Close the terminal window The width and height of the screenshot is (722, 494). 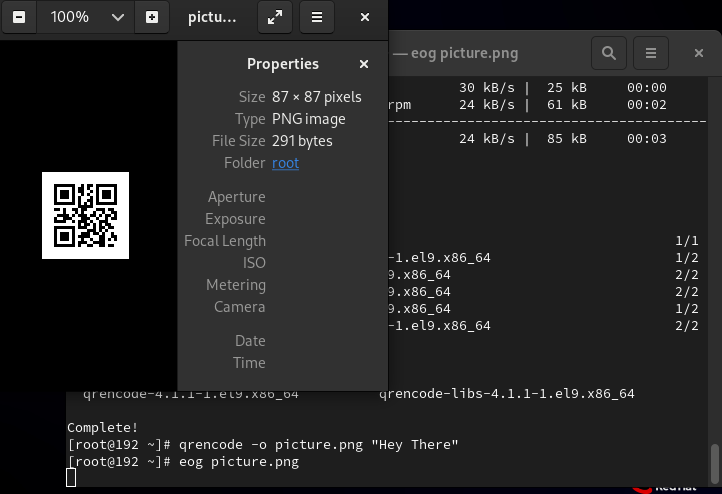(699, 53)
